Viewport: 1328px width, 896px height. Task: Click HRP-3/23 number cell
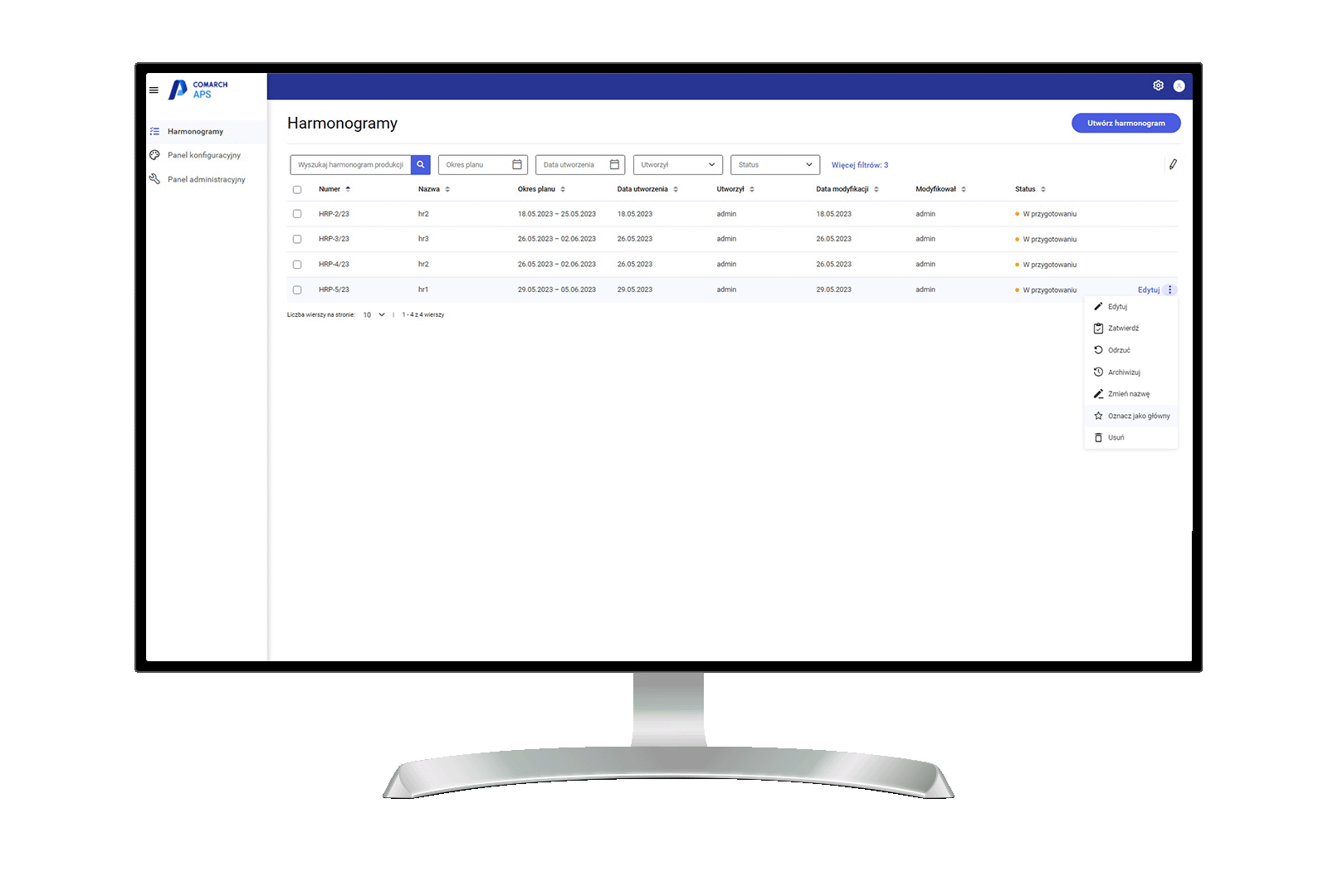pos(334,239)
